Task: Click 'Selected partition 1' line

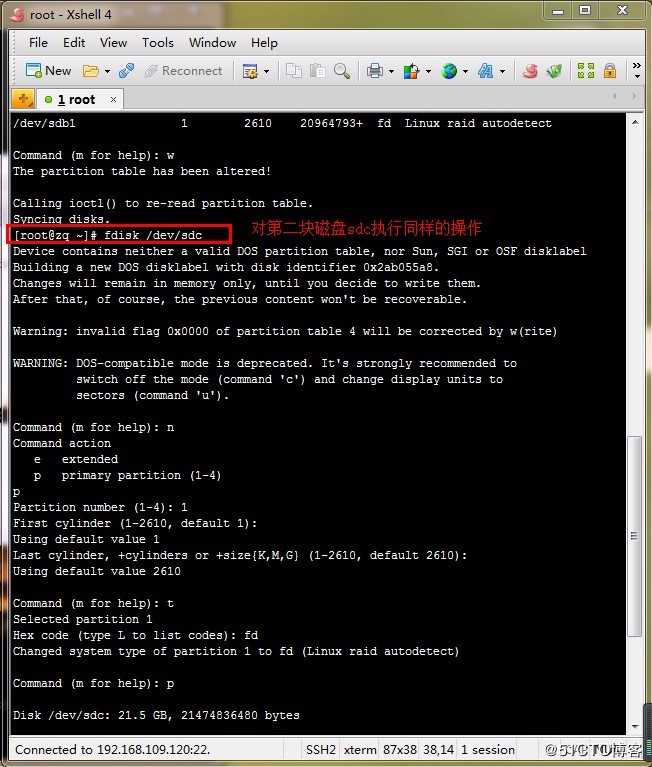Action: tap(83, 619)
